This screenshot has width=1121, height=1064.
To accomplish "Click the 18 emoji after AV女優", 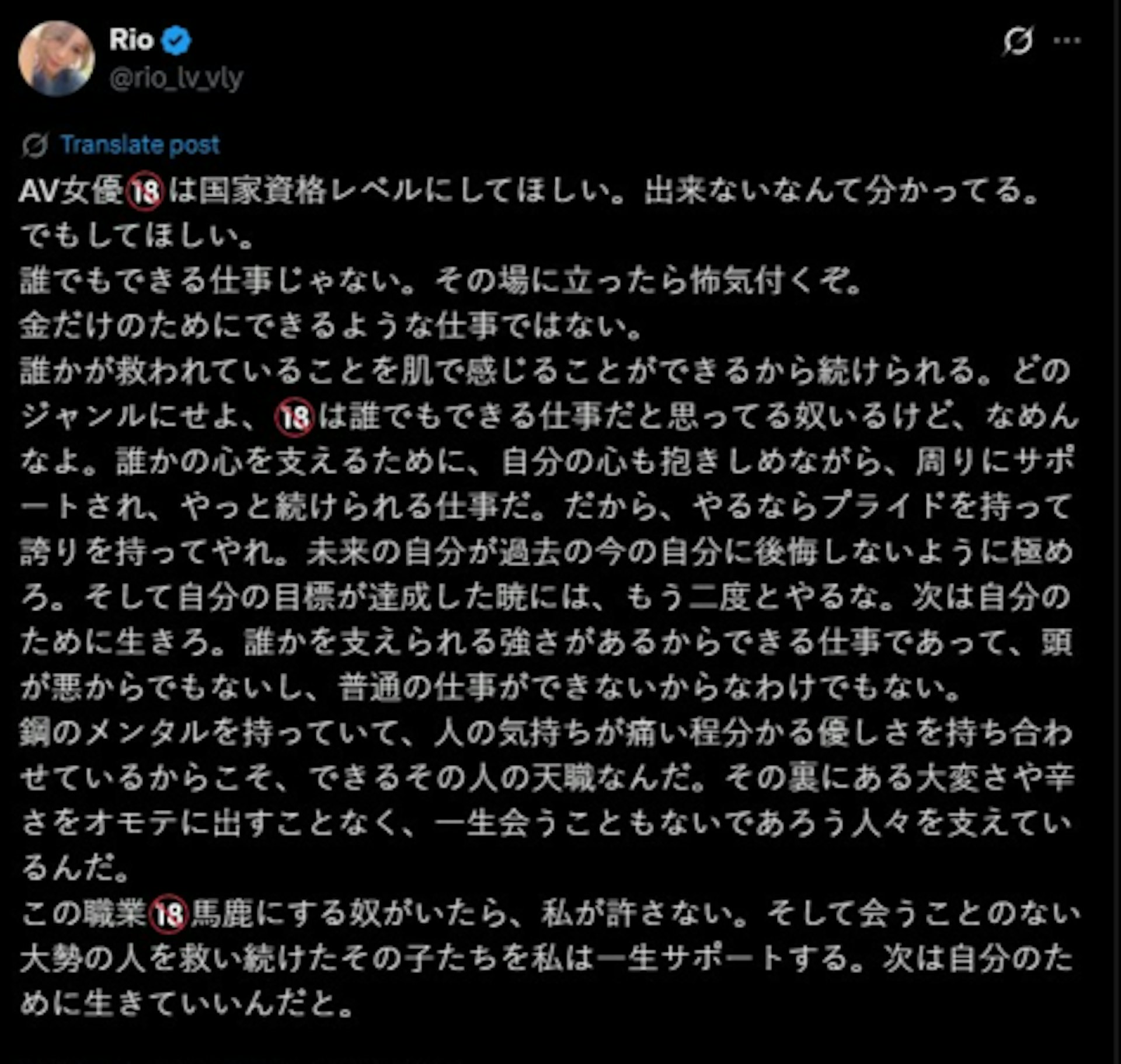I will coord(144,191).
